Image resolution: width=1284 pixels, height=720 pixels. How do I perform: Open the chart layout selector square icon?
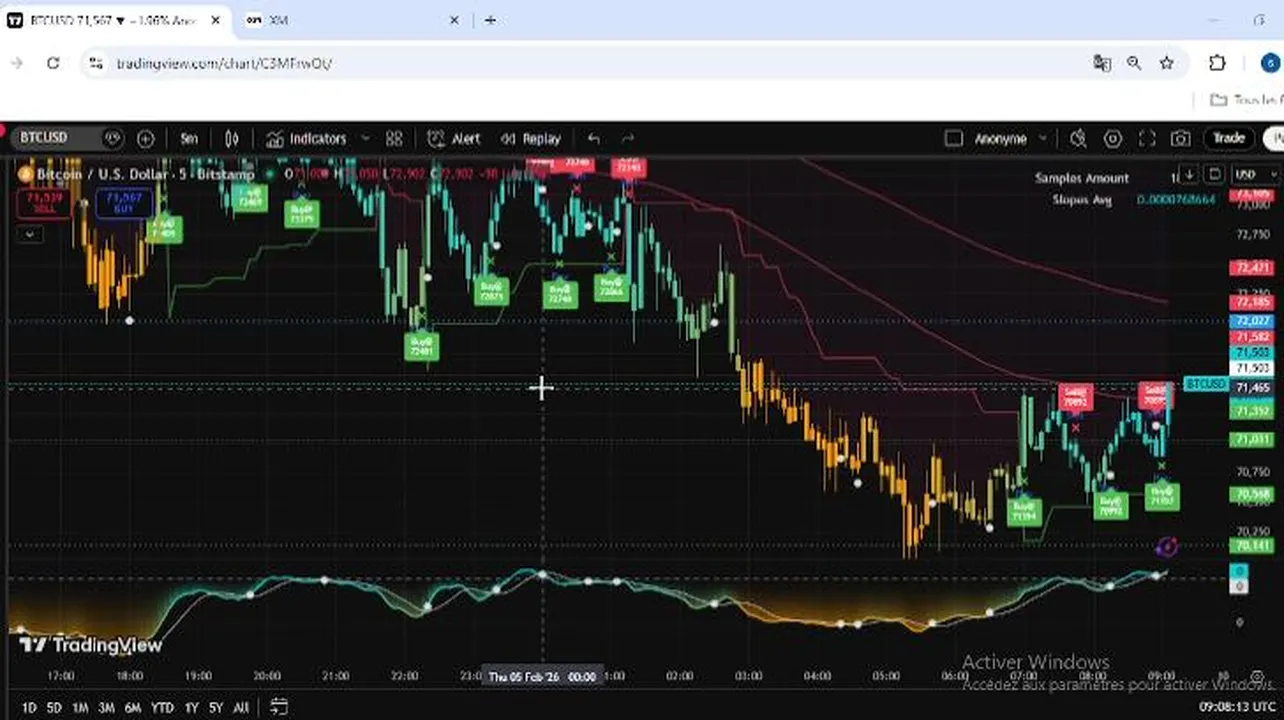click(x=953, y=139)
